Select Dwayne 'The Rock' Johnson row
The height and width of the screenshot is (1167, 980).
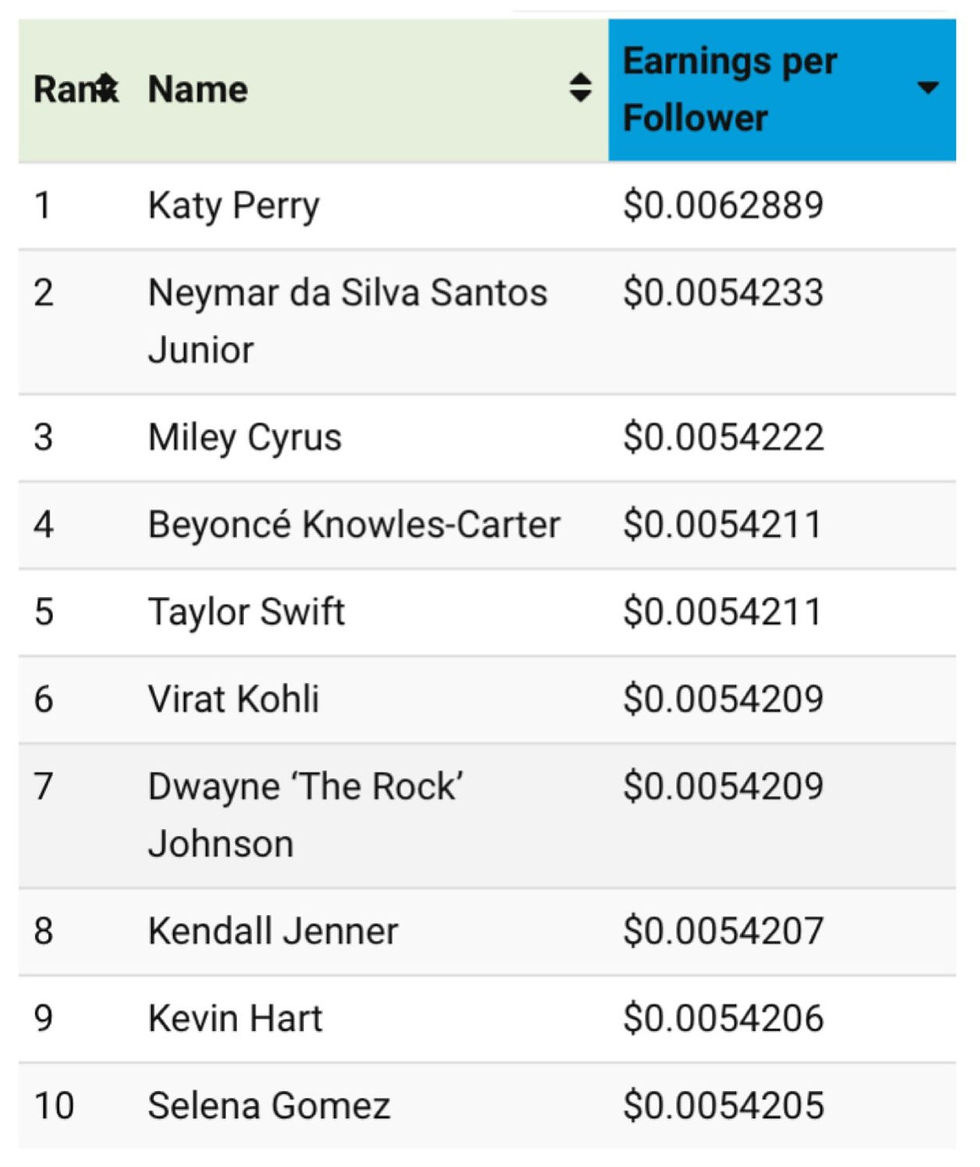[x=487, y=816]
